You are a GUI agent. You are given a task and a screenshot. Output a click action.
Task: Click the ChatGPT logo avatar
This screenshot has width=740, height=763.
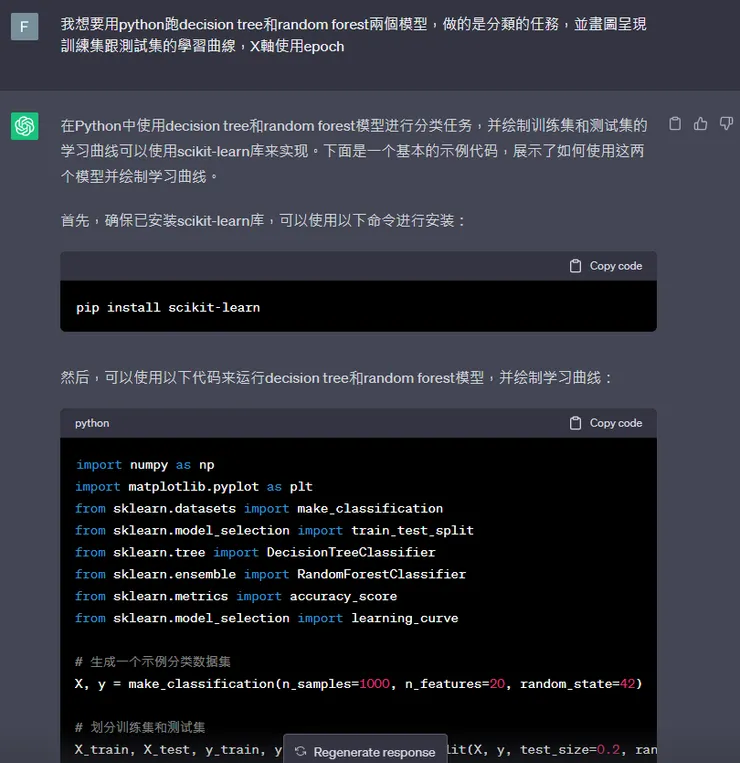tap(24, 126)
